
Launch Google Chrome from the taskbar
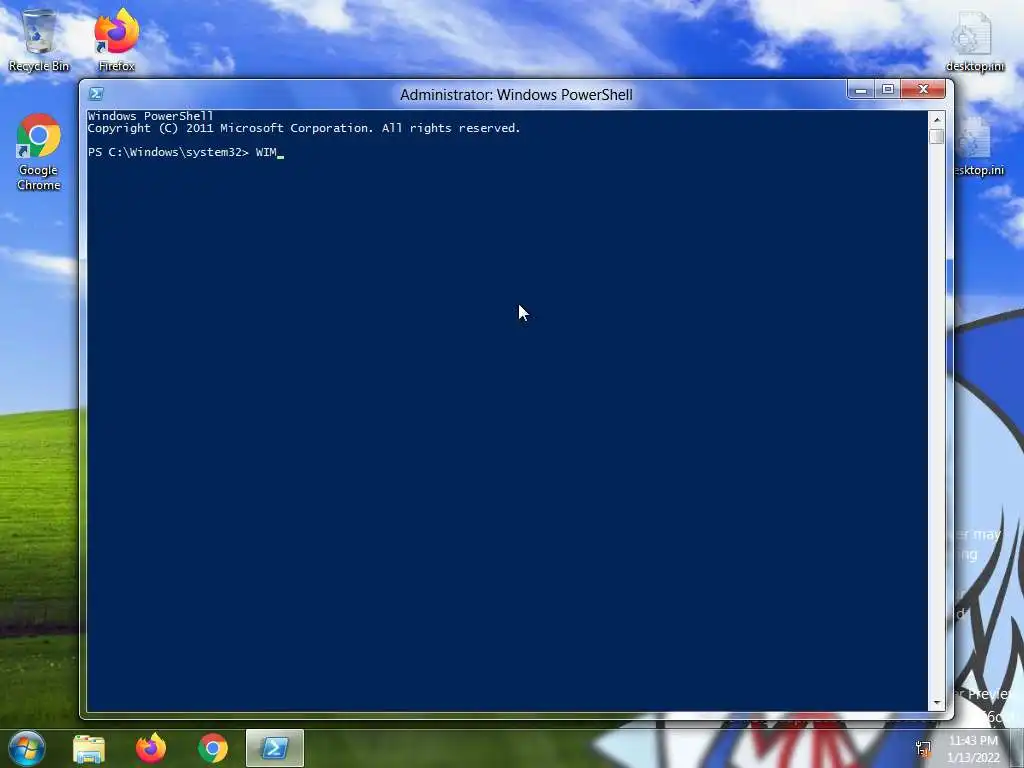click(x=213, y=748)
